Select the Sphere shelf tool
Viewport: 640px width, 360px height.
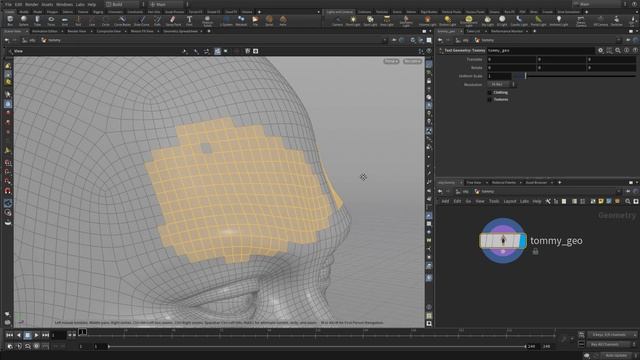tap(24, 21)
